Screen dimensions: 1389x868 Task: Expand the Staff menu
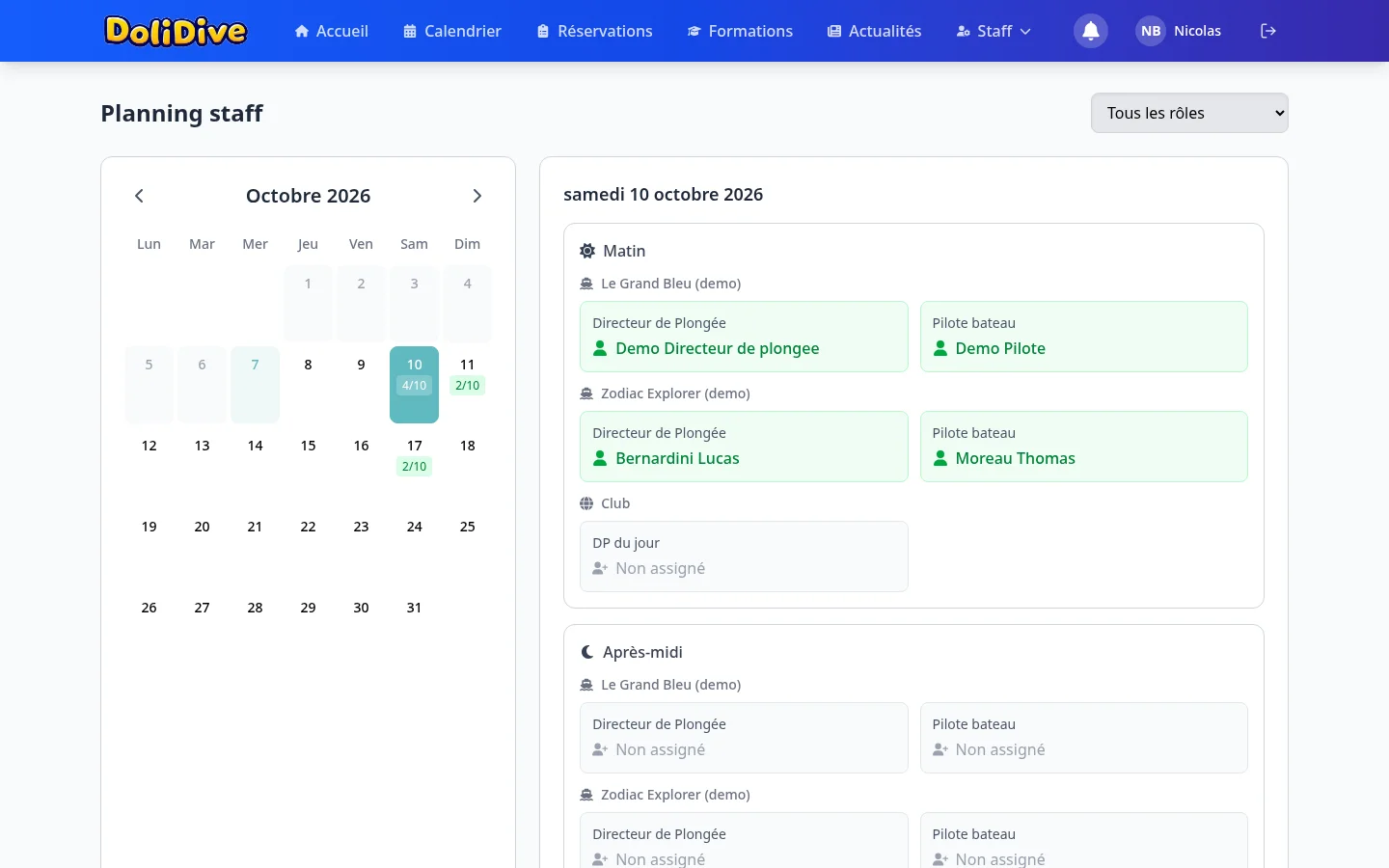click(x=994, y=31)
